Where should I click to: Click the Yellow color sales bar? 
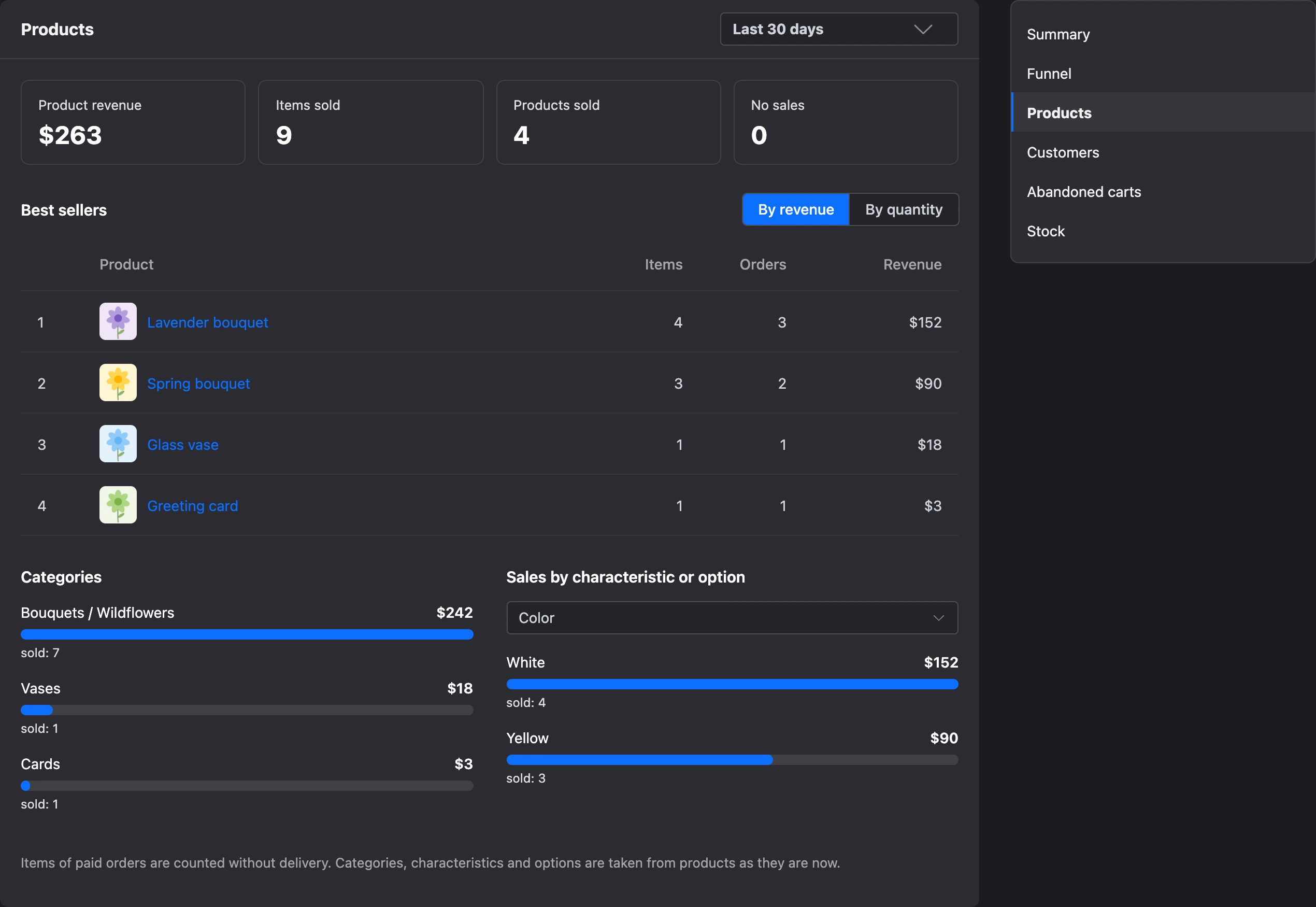(732, 760)
